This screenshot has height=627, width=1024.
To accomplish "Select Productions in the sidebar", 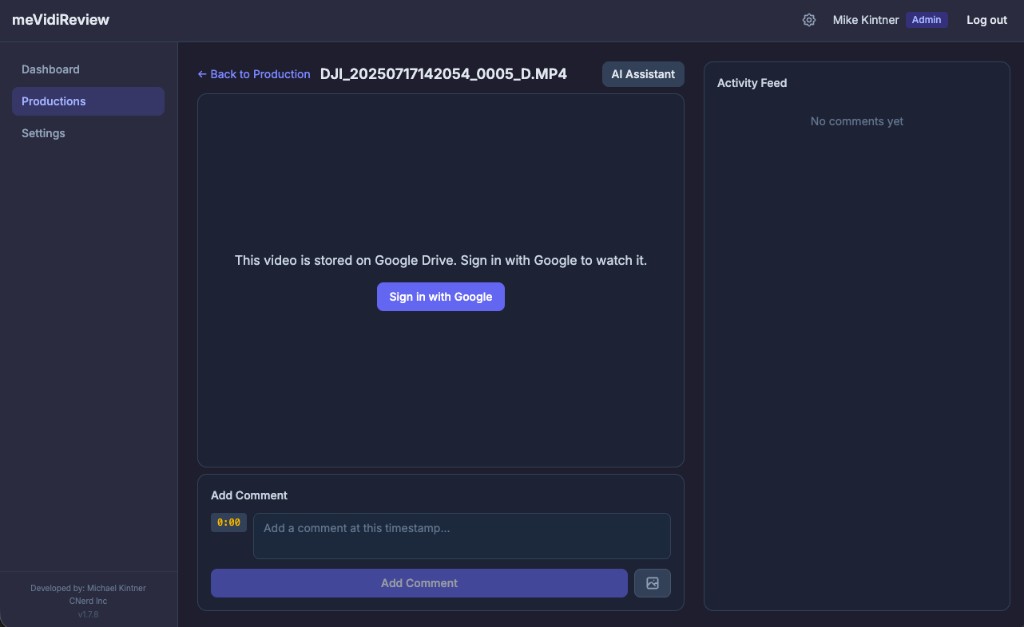I will coord(54,101).
